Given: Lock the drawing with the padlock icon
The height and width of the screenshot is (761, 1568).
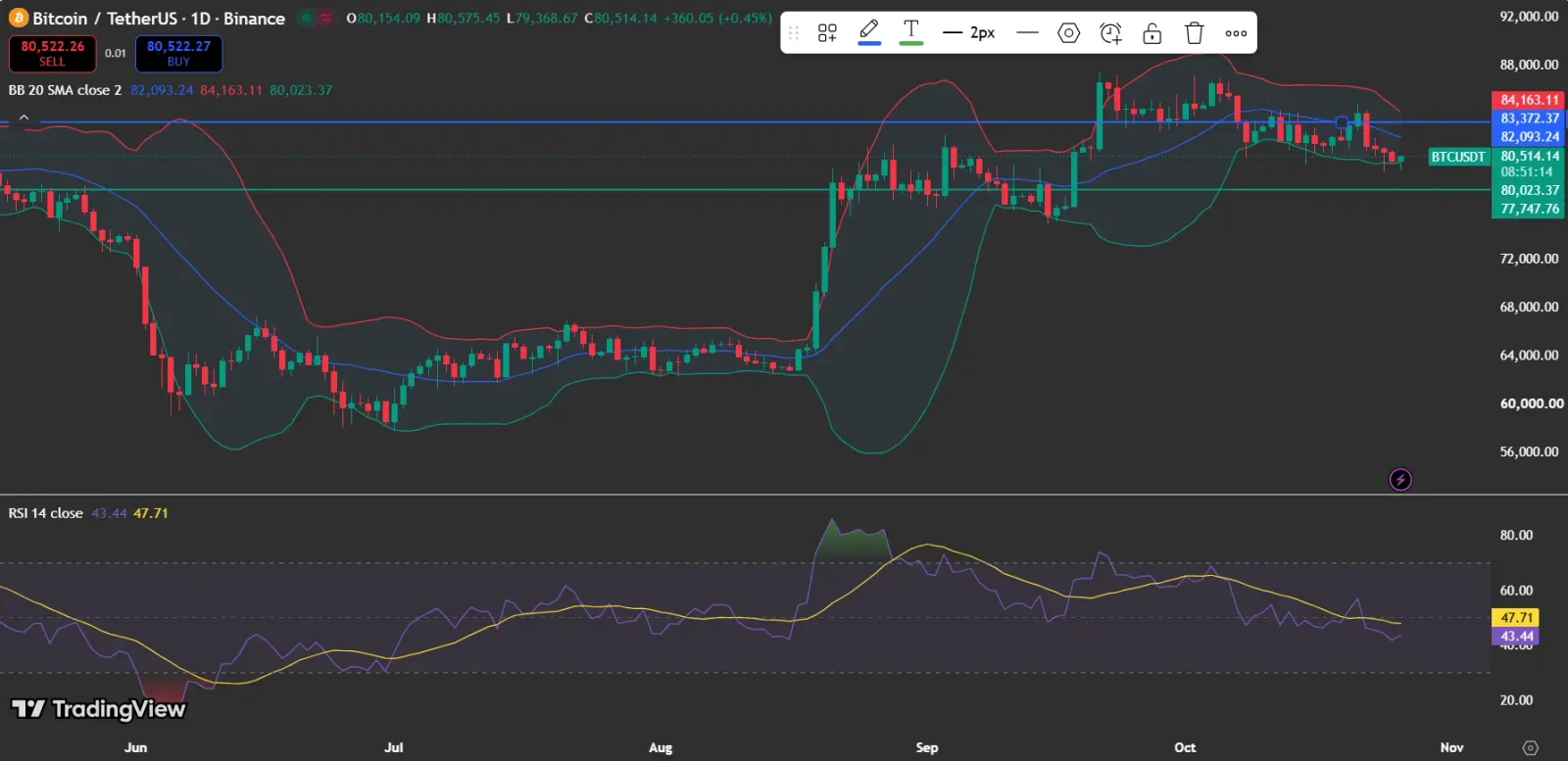Looking at the screenshot, I should [x=1152, y=33].
